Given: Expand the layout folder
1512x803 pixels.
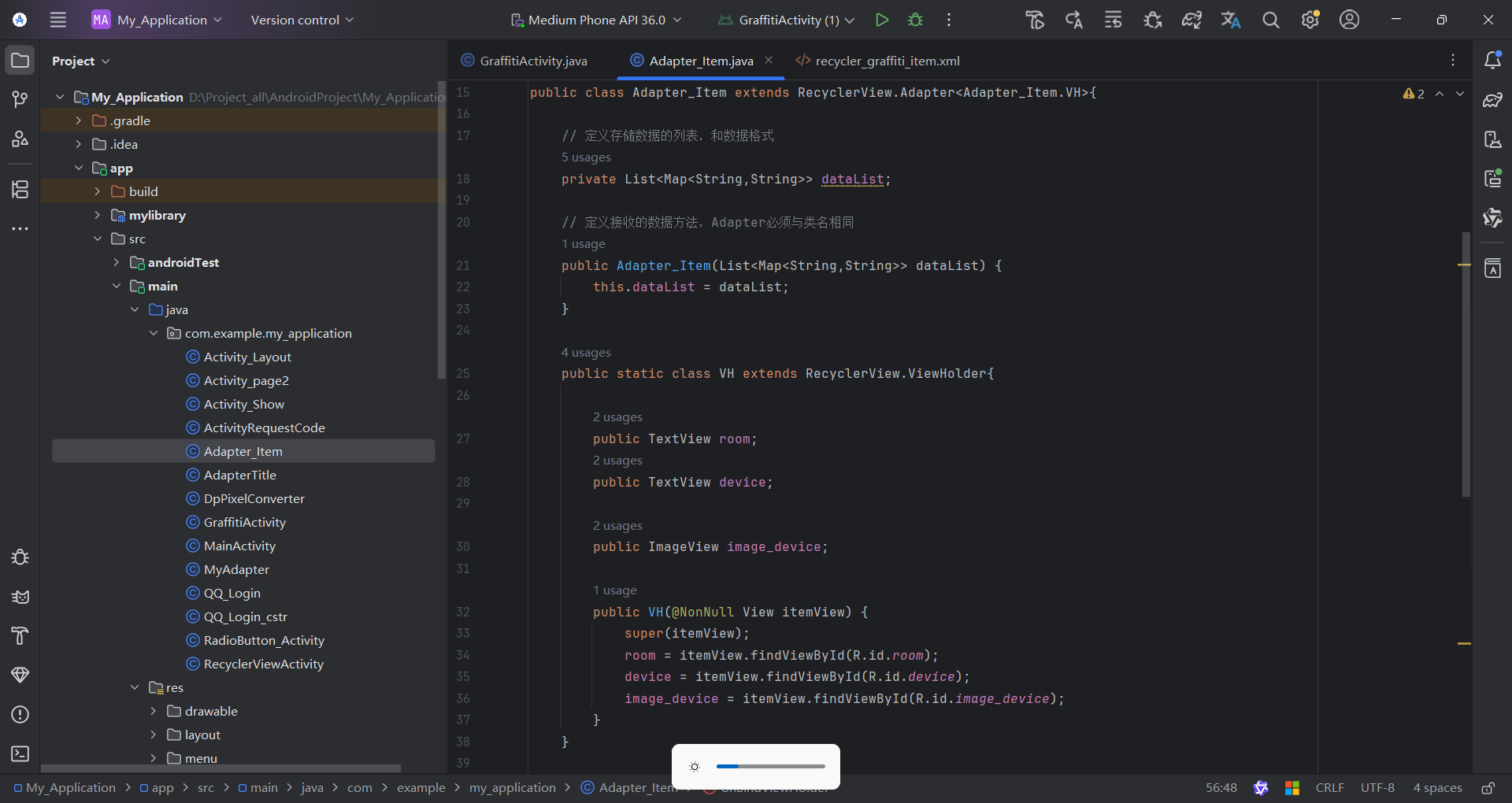Looking at the screenshot, I should pos(154,735).
